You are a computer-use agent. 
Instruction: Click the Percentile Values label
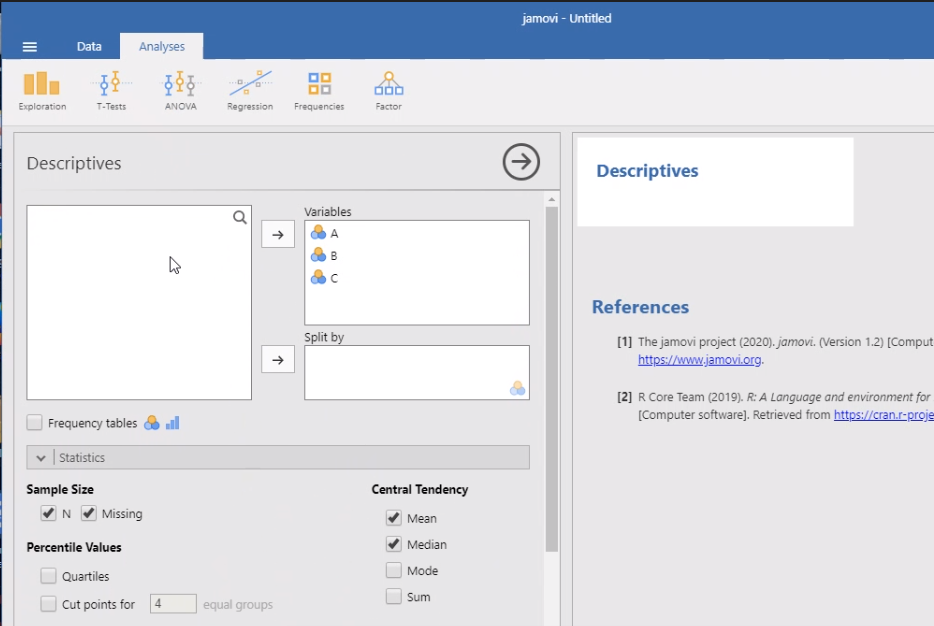[x=74, y=547]
